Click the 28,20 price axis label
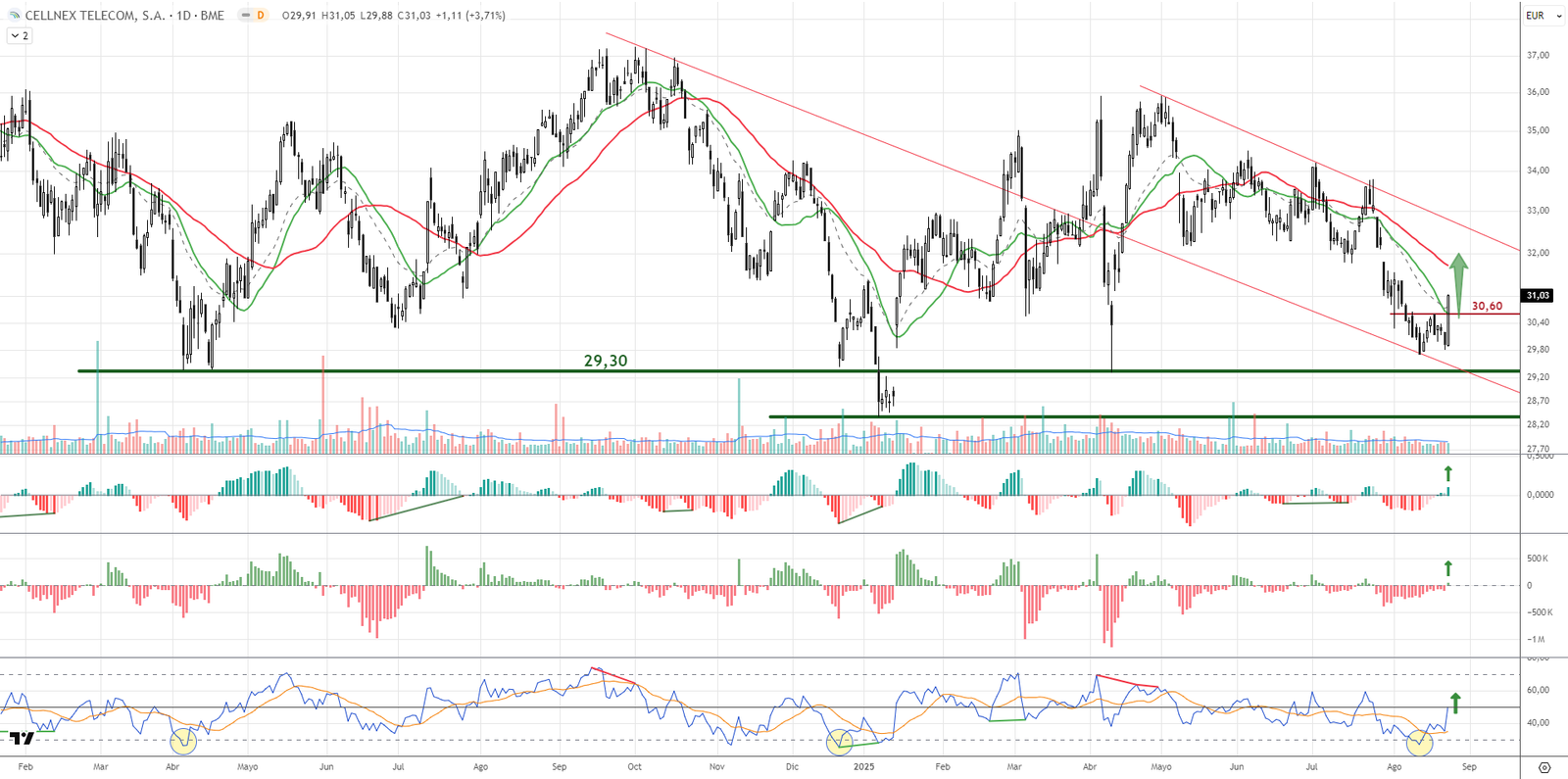1568x779 pixels. (x=1538, y=425)
